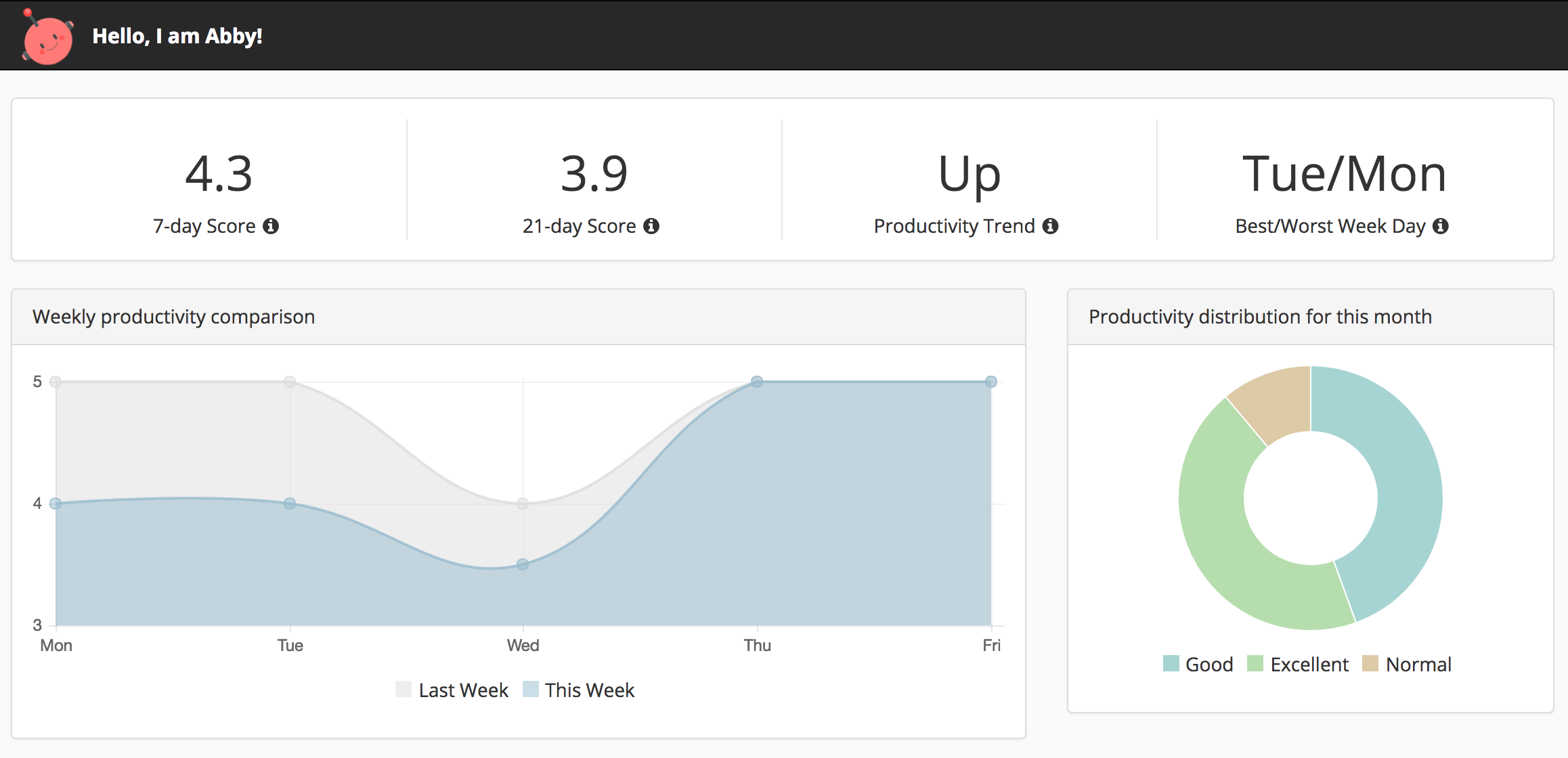
Task: Toggle the This Week legend series
Action: tap(579, 690)
